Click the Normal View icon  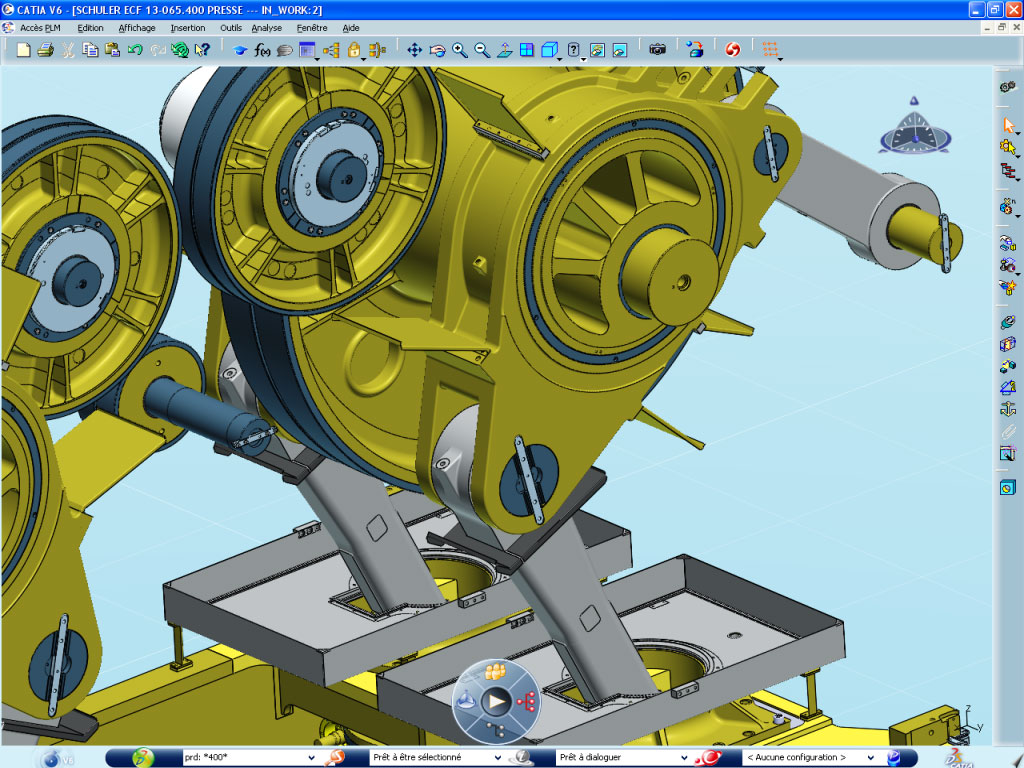[x=504, y=50]
